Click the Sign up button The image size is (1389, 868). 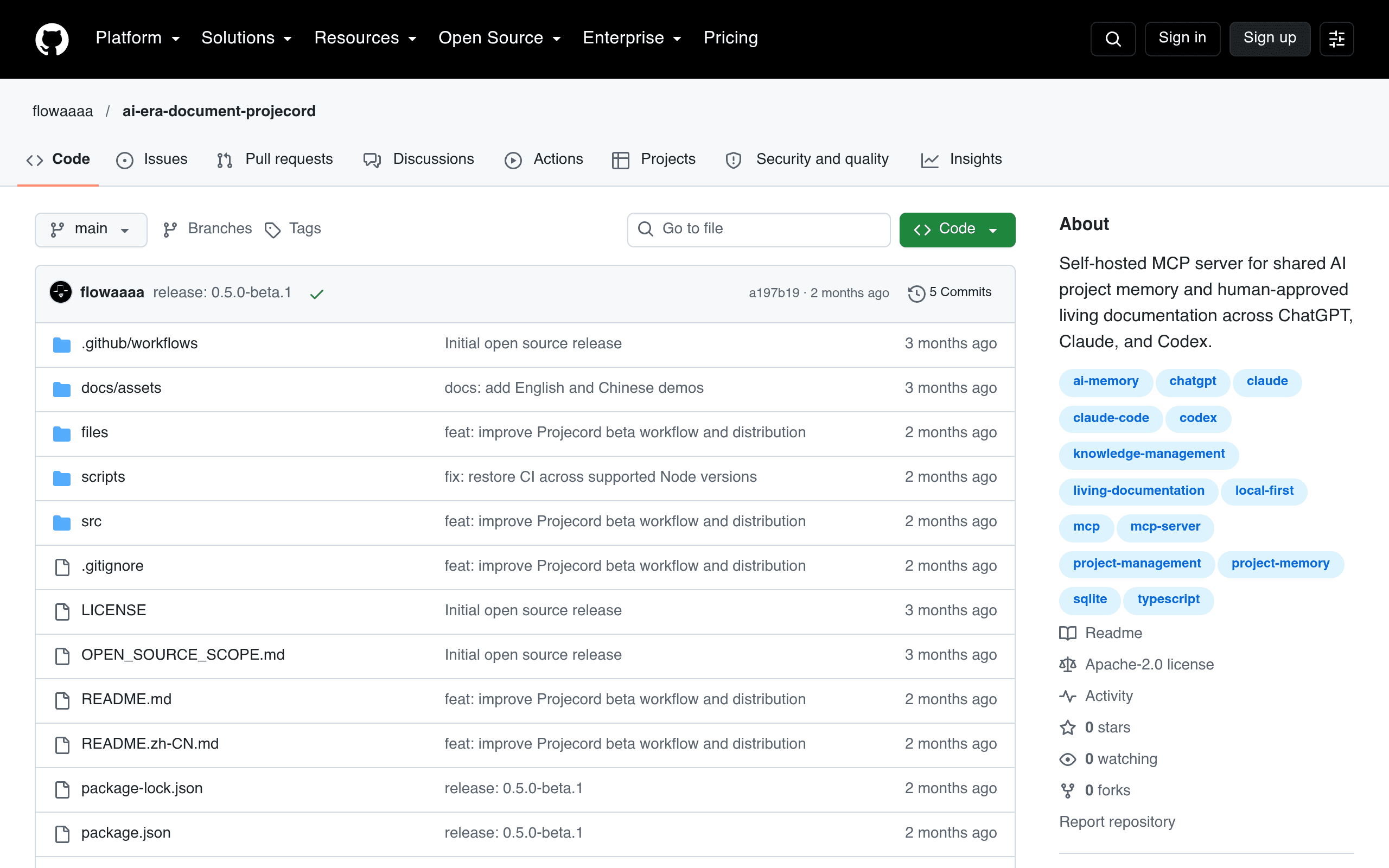[x=1270, y=39]
